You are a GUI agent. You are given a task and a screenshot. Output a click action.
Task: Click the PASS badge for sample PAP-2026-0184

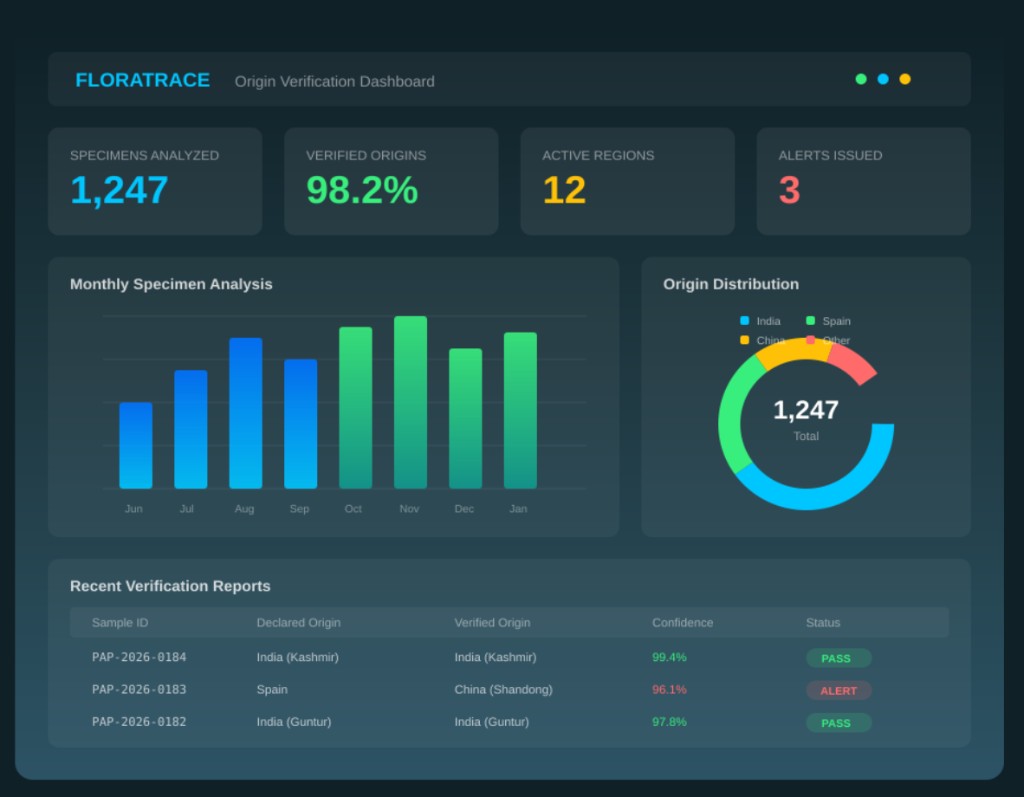point(838,658)
